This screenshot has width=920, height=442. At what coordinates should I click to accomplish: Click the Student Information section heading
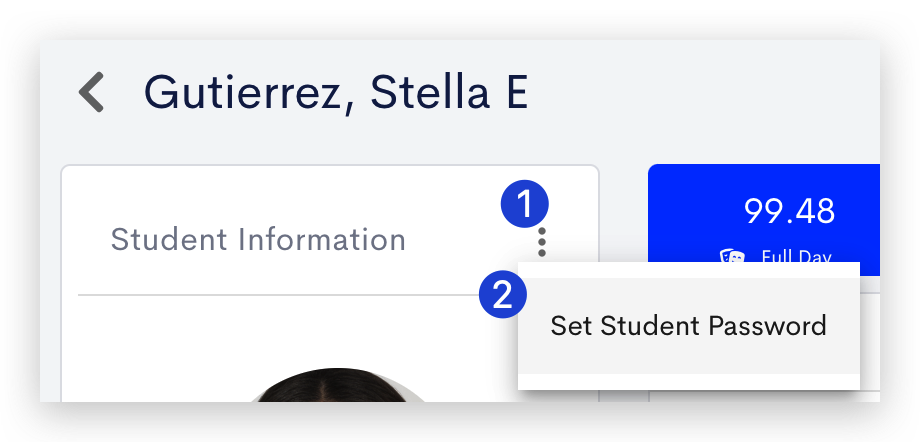click(258, 239)
